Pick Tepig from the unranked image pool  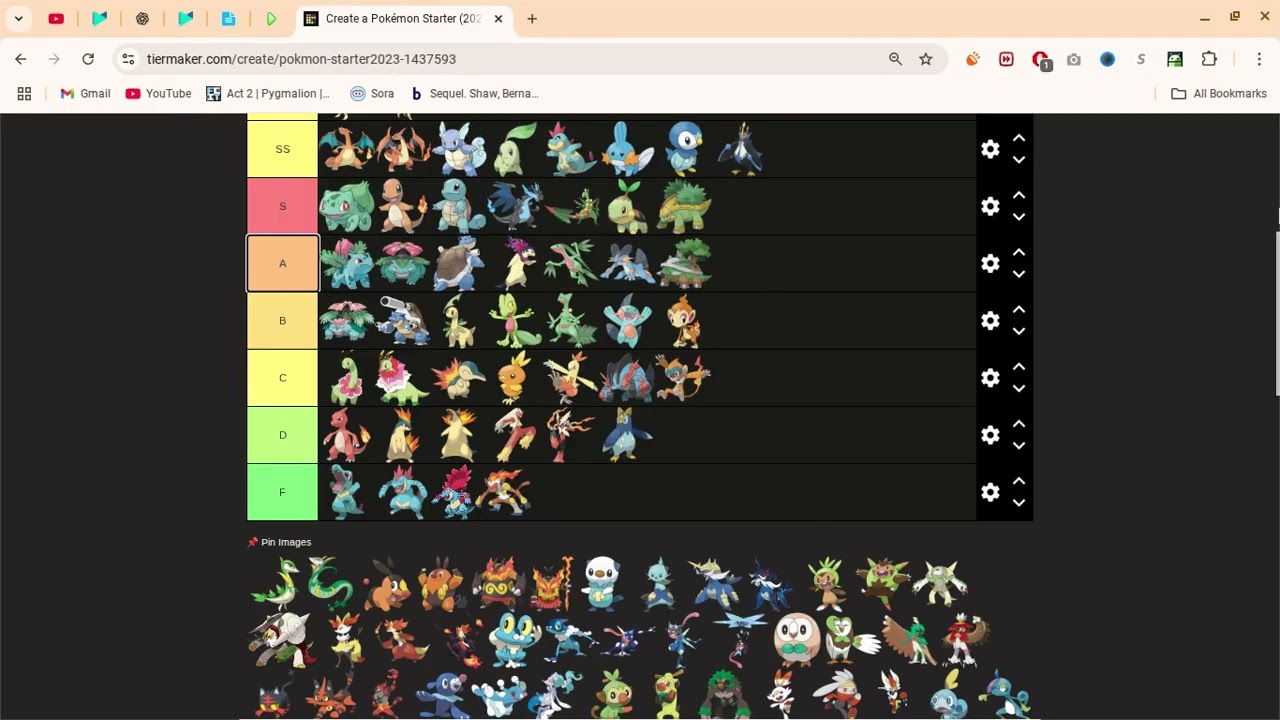click(x=386, y=583)
